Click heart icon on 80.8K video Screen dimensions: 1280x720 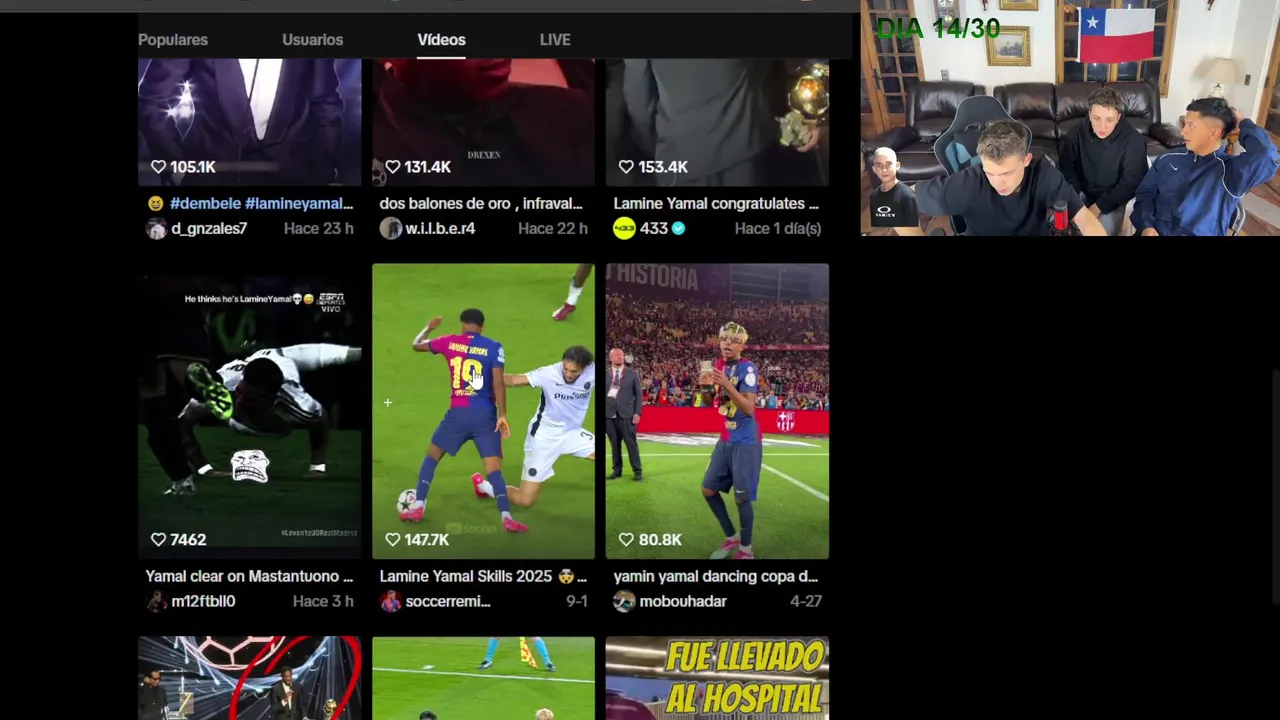pos(626,539)
